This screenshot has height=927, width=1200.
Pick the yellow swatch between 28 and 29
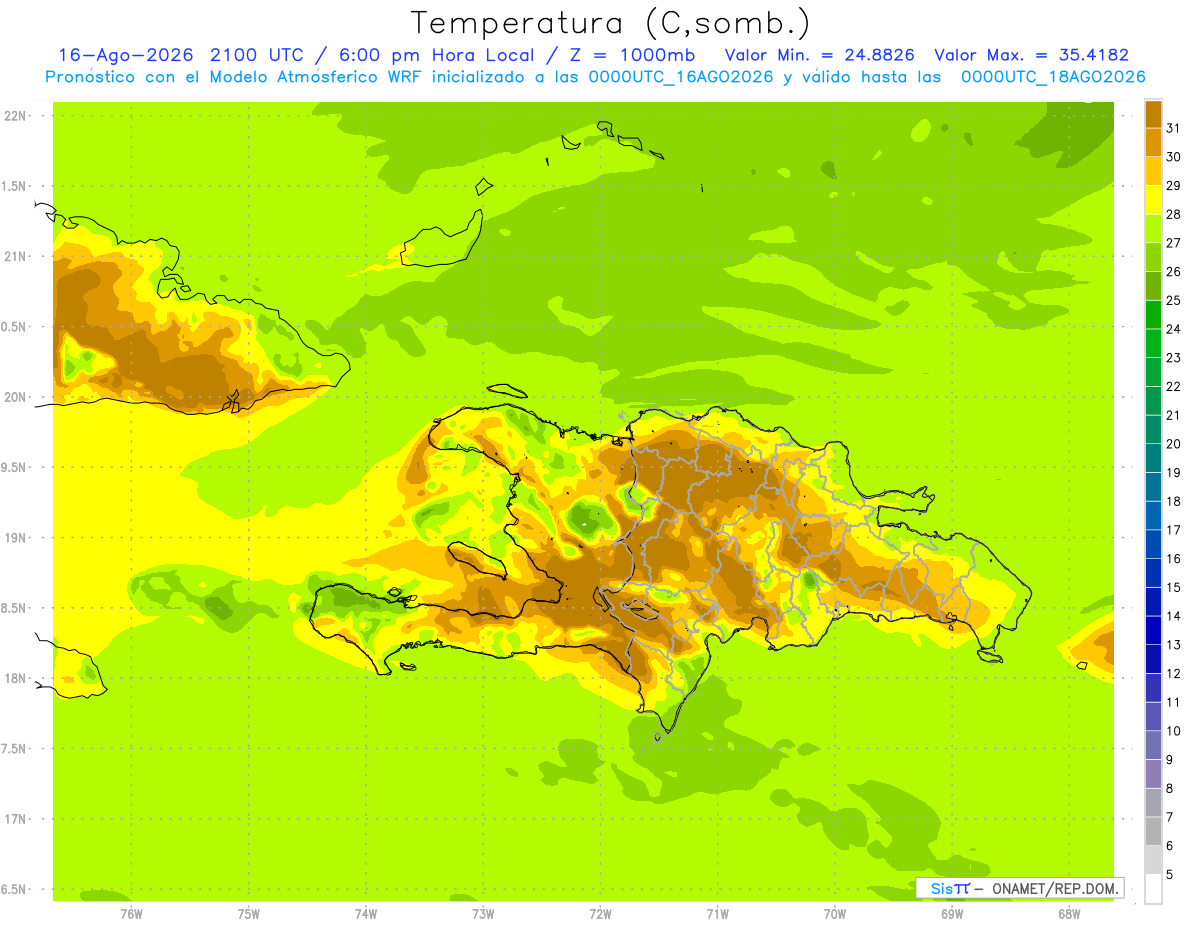pos(1153,200)
